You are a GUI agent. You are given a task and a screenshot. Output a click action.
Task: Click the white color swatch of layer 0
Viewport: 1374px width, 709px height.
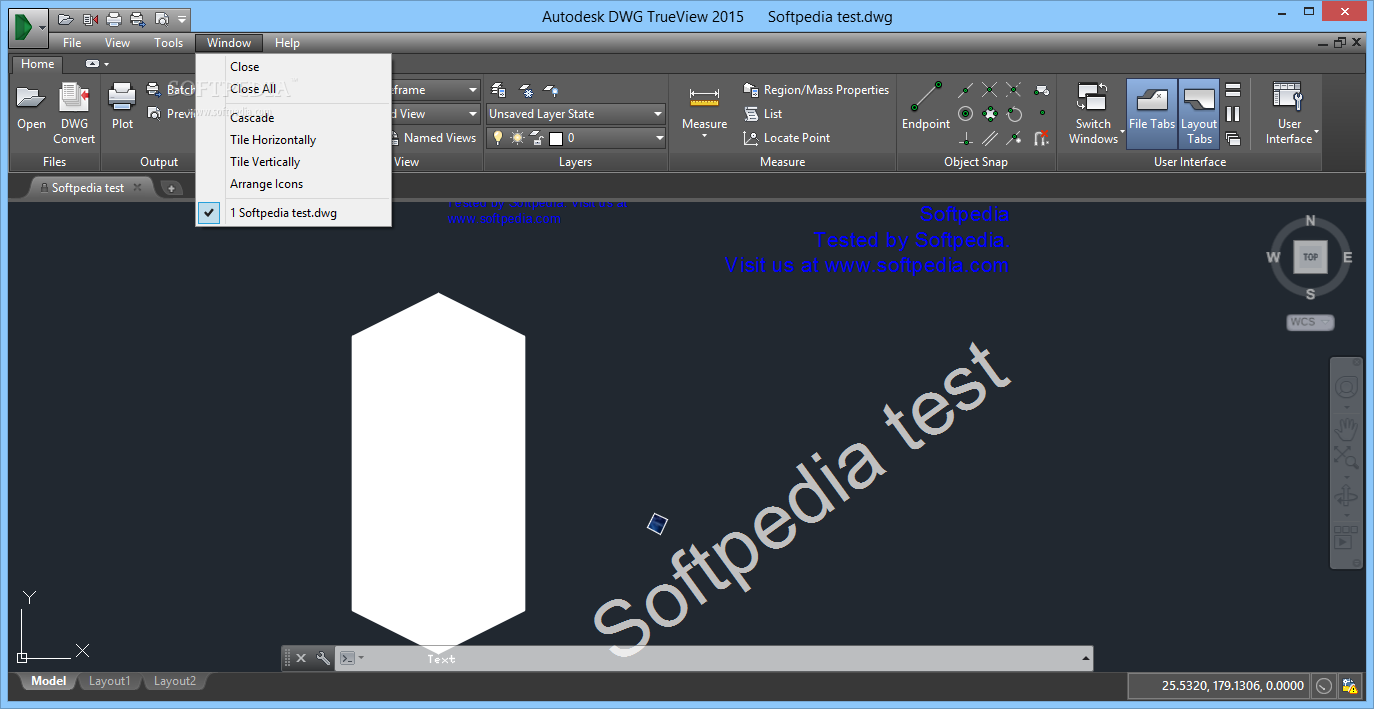556,138
